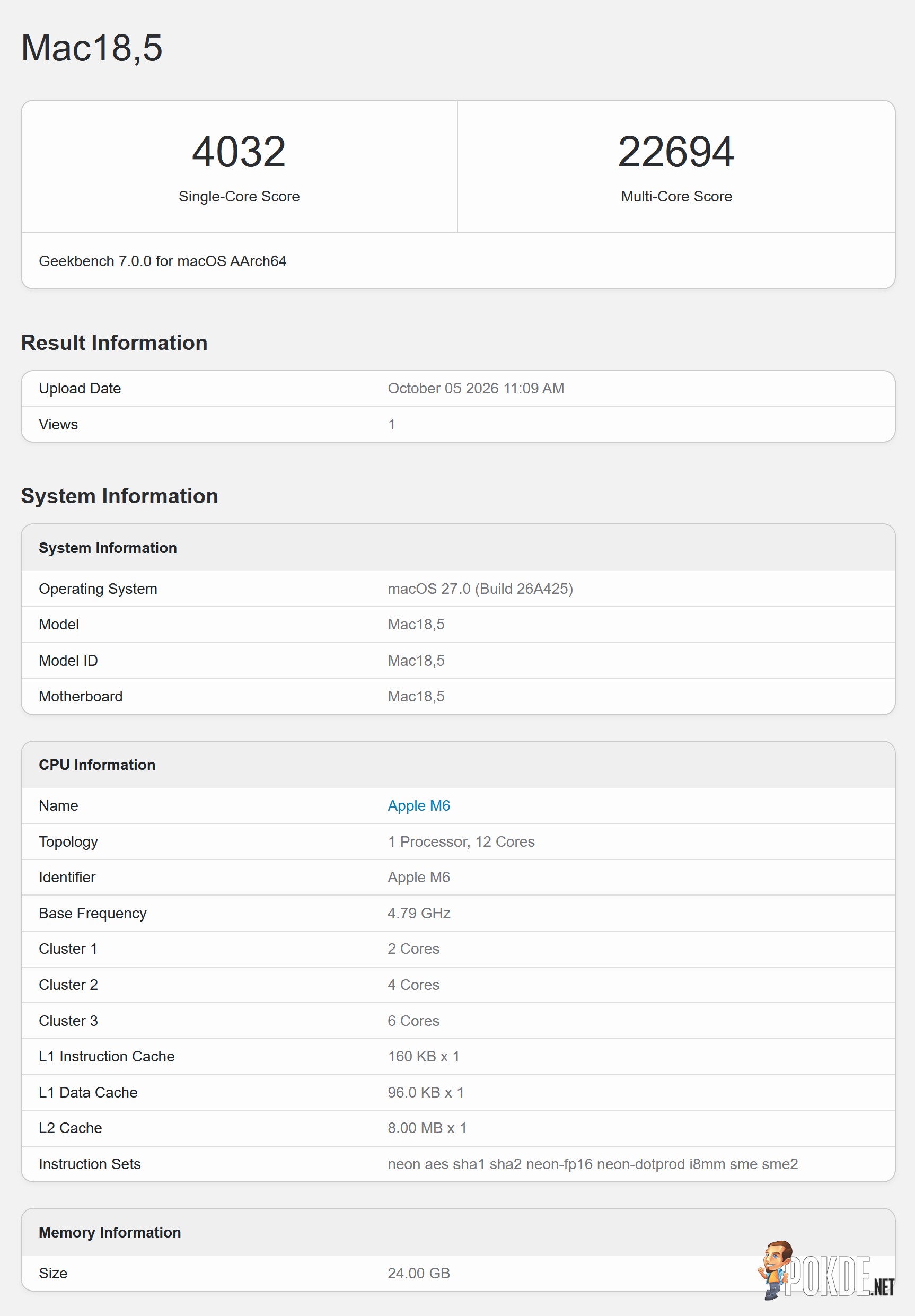This screenshot has height=1316, width=915.
Task: Click Cluster 2 value '4 Cores'
Action: 413,985
